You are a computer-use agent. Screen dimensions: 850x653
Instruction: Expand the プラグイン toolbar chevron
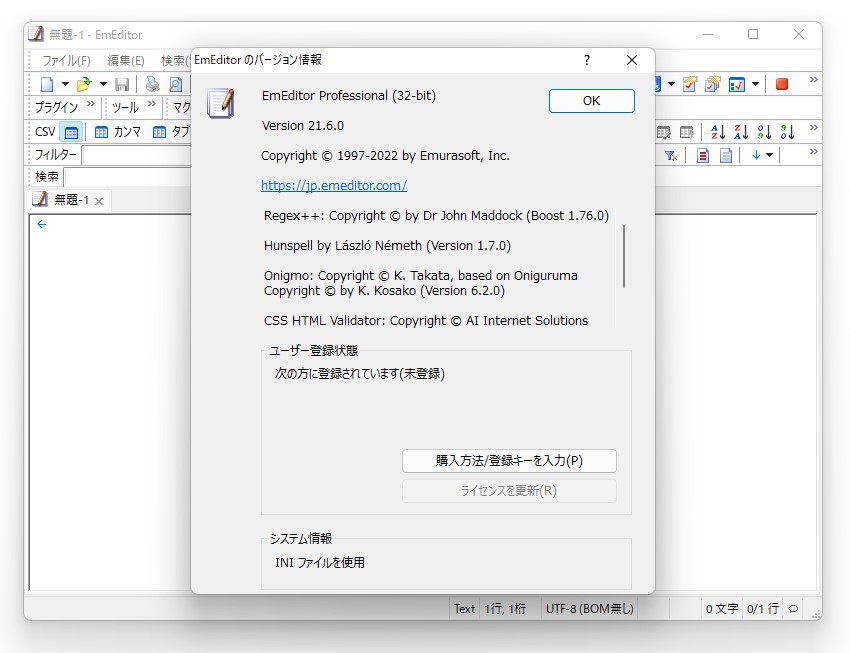tap(91, 103)
